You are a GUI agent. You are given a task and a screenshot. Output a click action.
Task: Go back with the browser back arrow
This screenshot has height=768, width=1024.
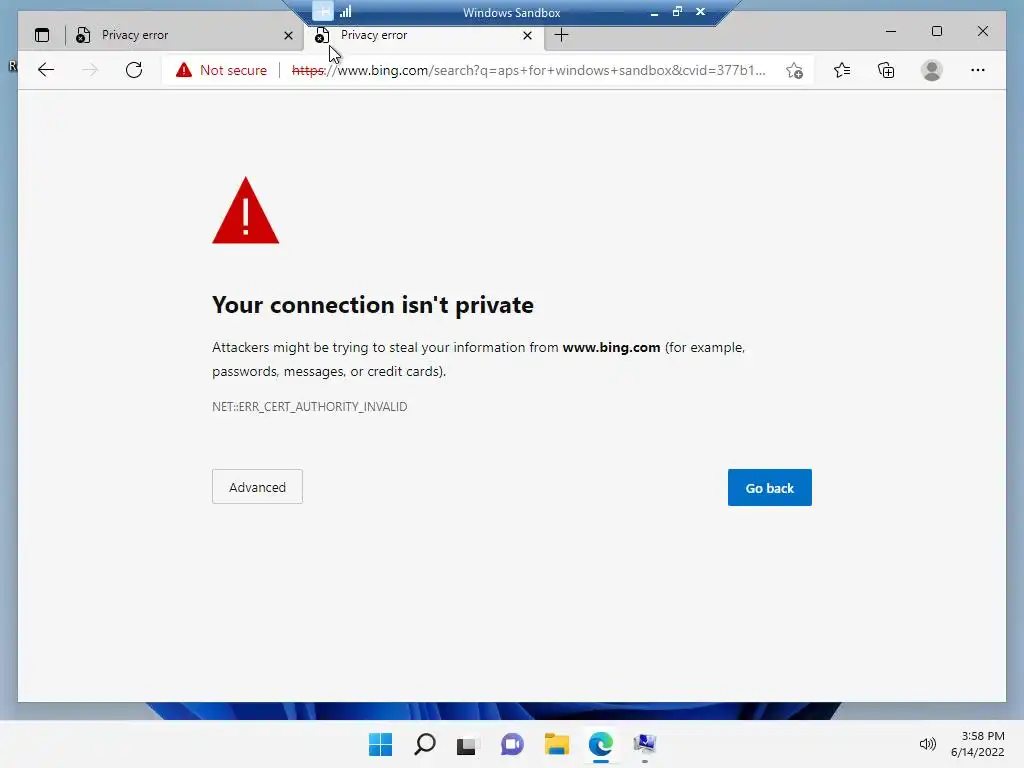[x=46, y=70]
